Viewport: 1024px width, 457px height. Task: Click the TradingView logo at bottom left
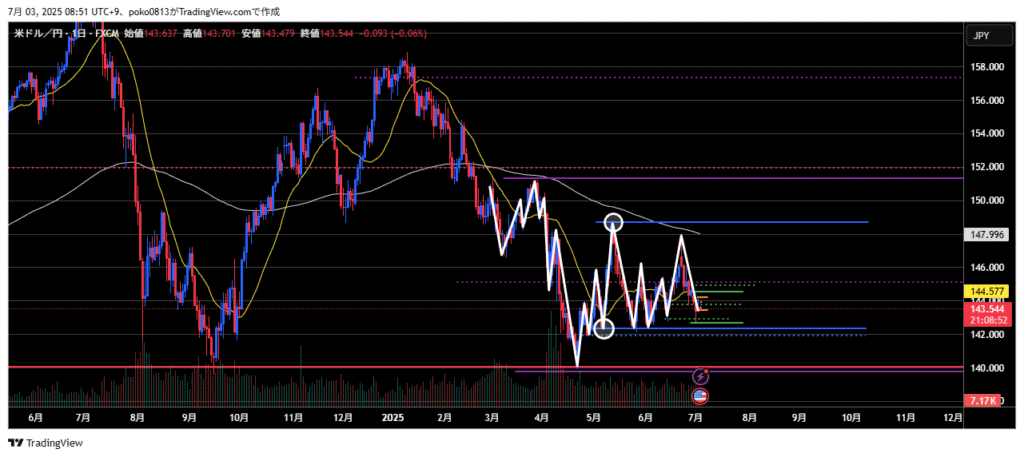click(x=46, y=443)
